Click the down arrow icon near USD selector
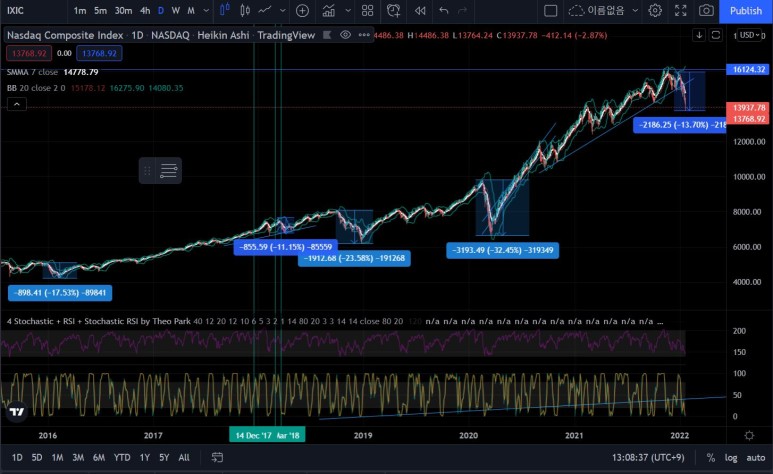The height and width of the screenshot is (474, 773). coord(699,35)
